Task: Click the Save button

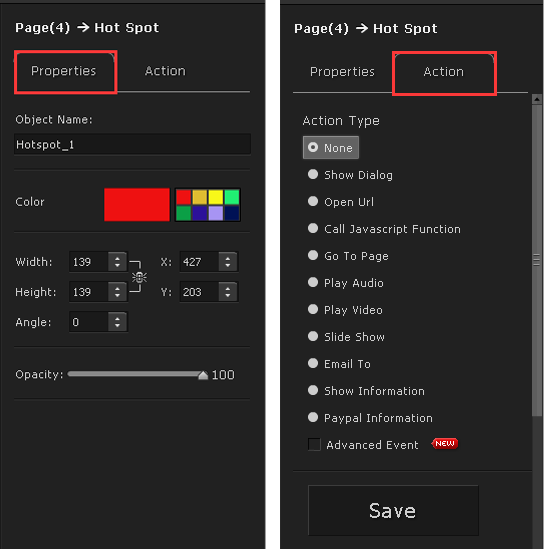Action: 393,510
